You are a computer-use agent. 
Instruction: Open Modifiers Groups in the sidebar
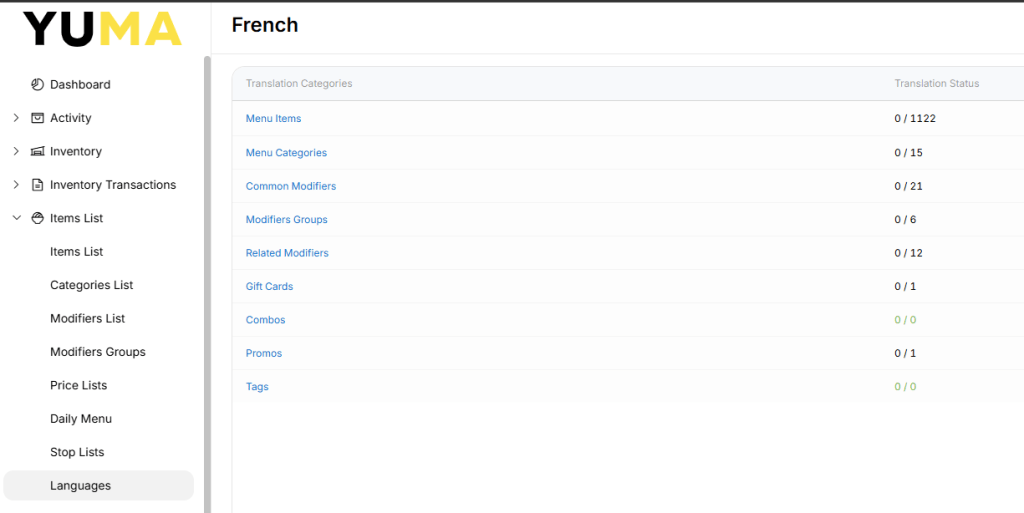98,352
